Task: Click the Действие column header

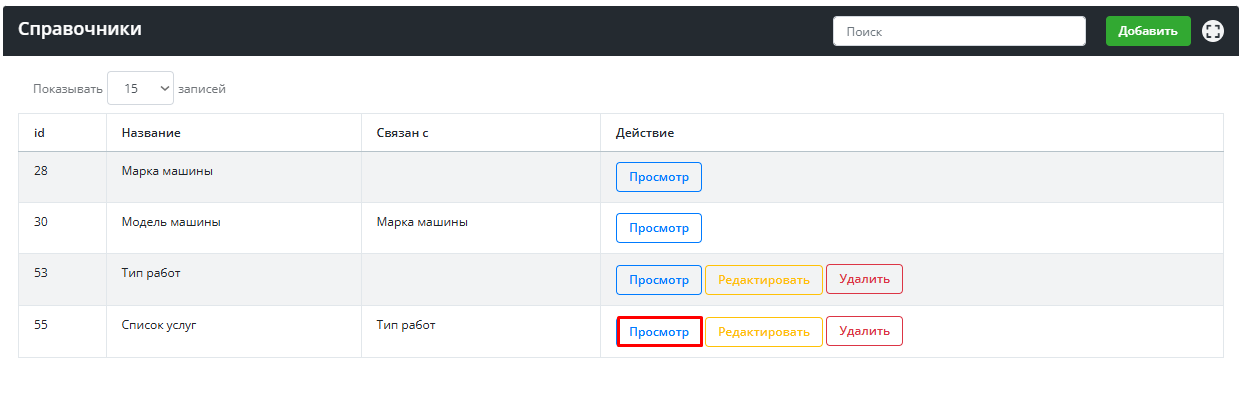Action: point(645,133)
